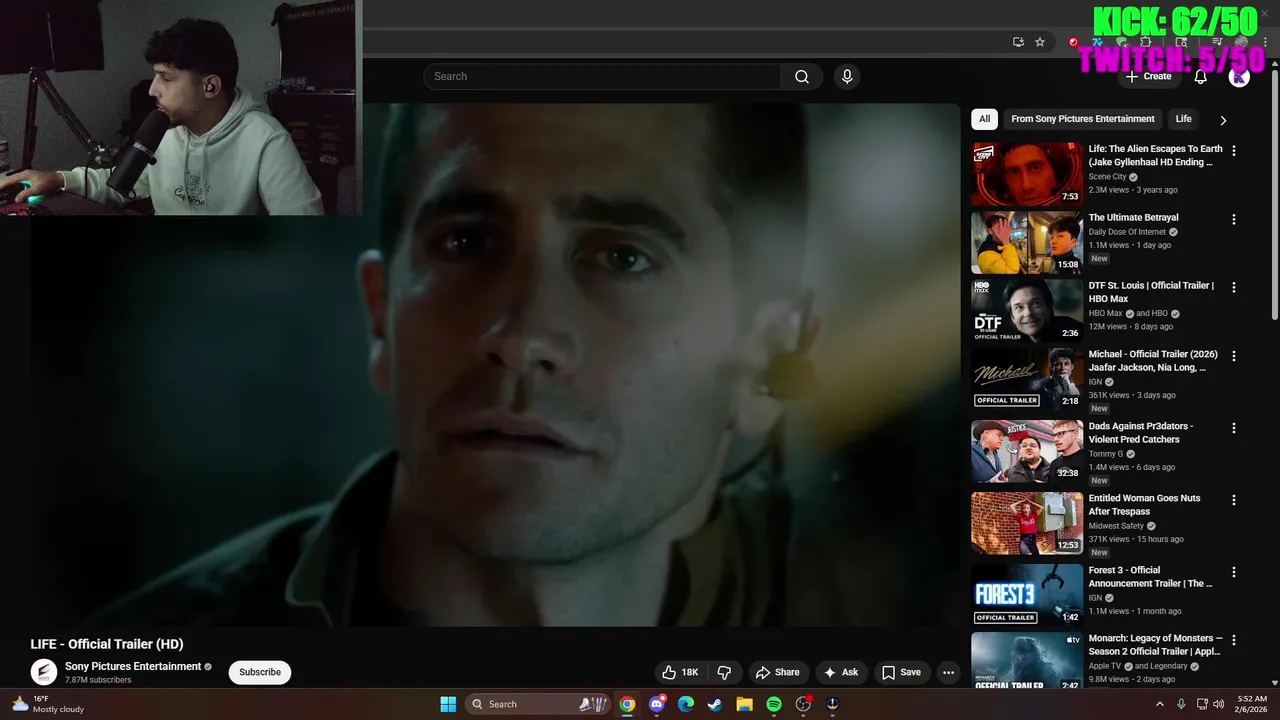Open Chrome three-dot menu
1280x720 pixels.
click(1264, 42)
